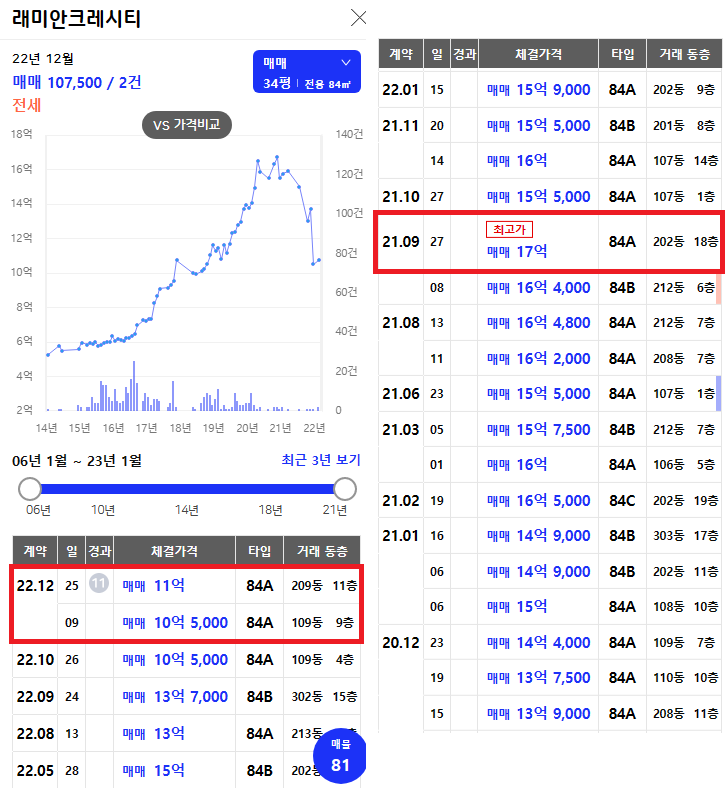Click the 타입 column header in right table

point(623,54)
